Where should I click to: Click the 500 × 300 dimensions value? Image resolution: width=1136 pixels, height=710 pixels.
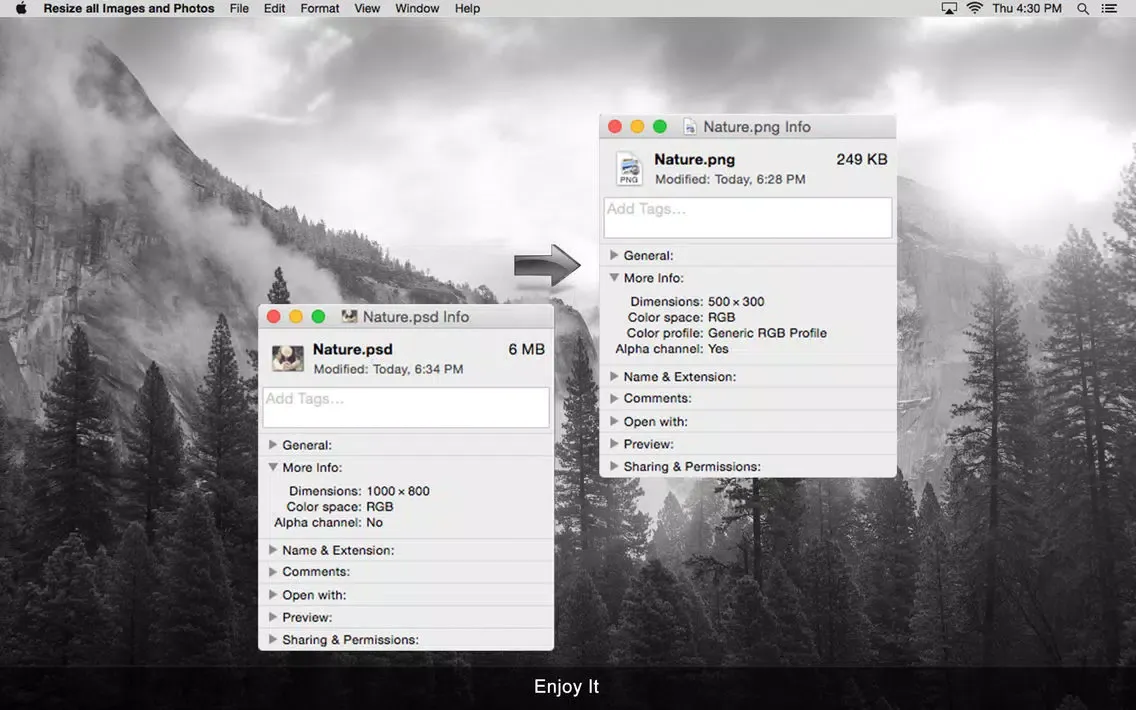736,301
